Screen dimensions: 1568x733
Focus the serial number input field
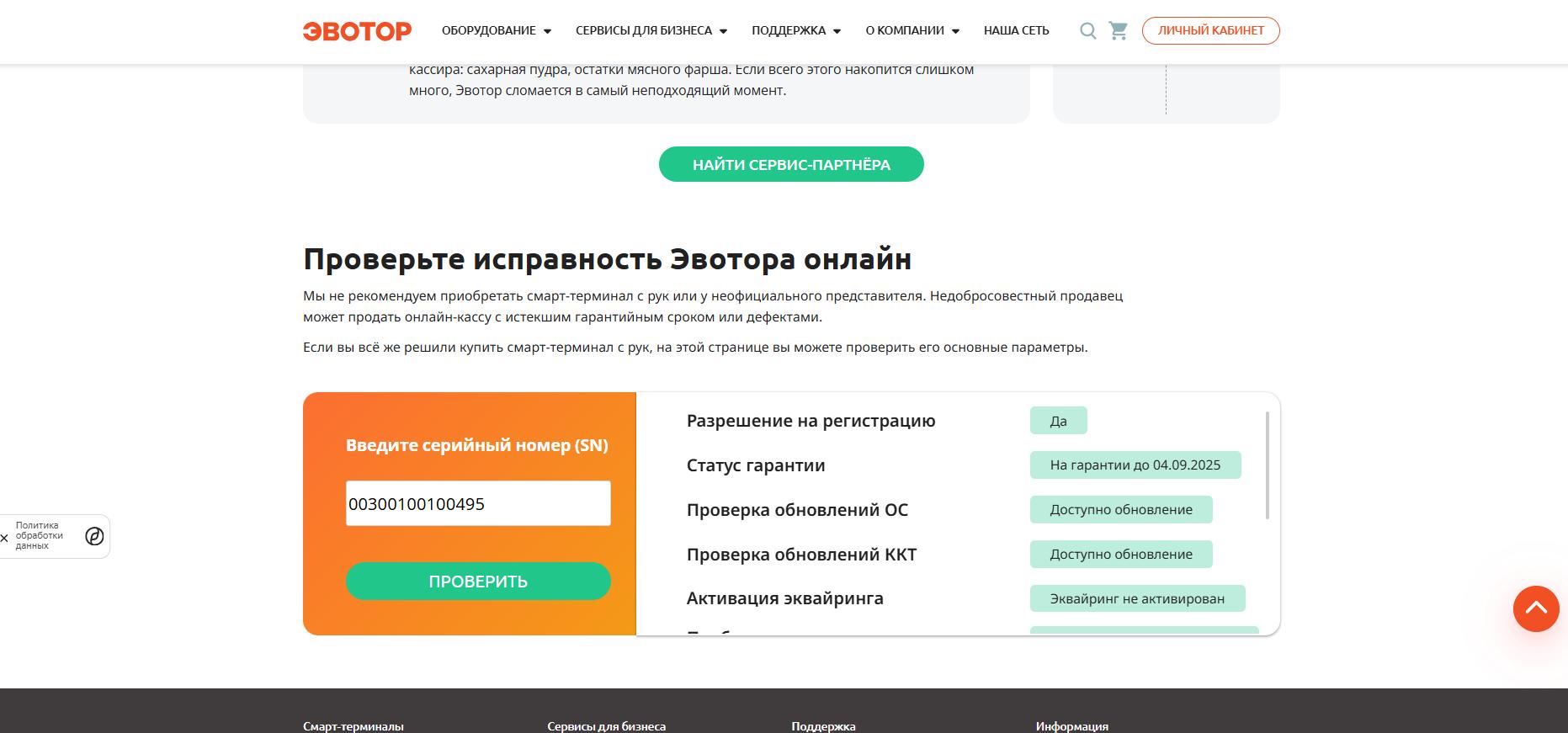[x=478, y=503]
